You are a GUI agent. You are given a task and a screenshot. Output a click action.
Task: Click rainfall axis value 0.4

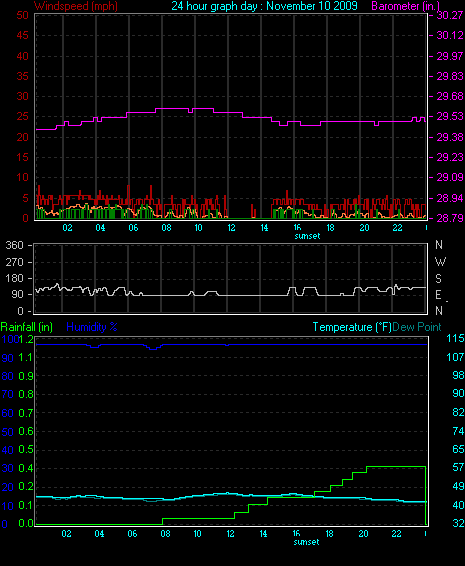pyautogui.click(x=26, y=468)
